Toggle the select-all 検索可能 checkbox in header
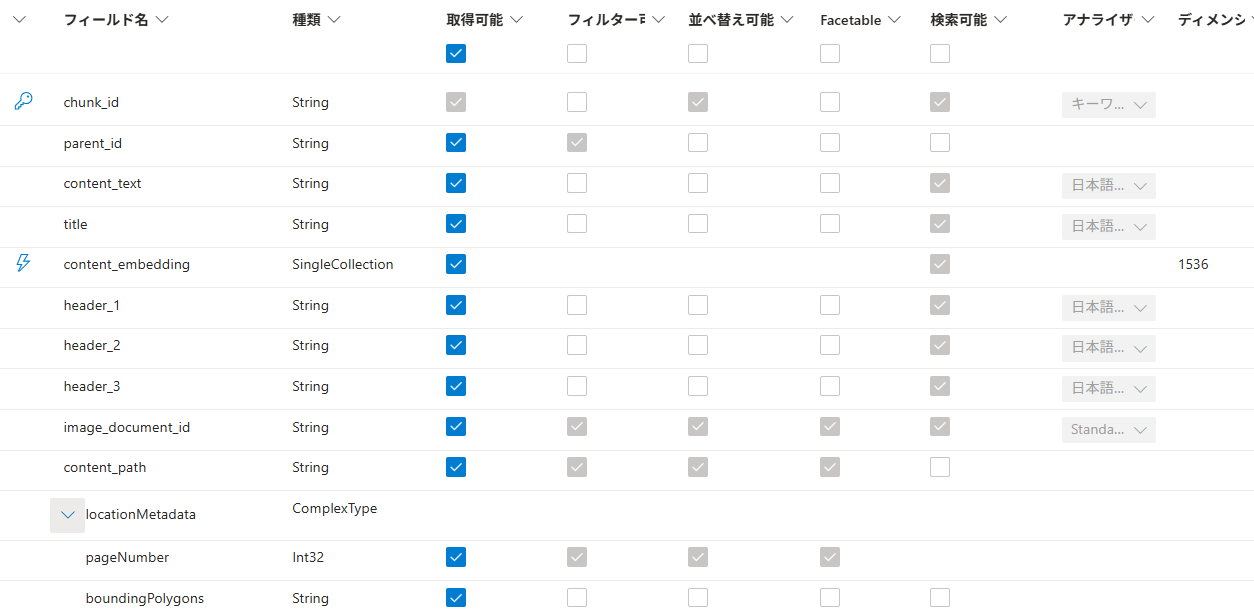This screenshot has width=1254, height=611. (940, 54)
